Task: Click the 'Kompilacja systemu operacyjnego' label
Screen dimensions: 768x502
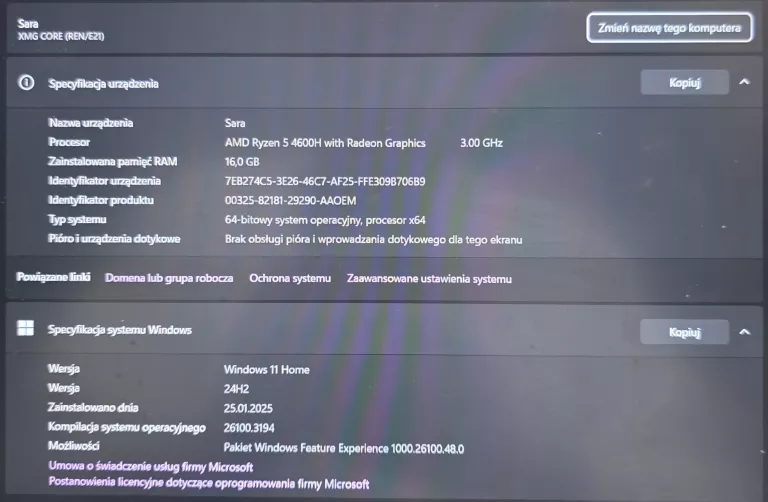Action: [126, 428]
